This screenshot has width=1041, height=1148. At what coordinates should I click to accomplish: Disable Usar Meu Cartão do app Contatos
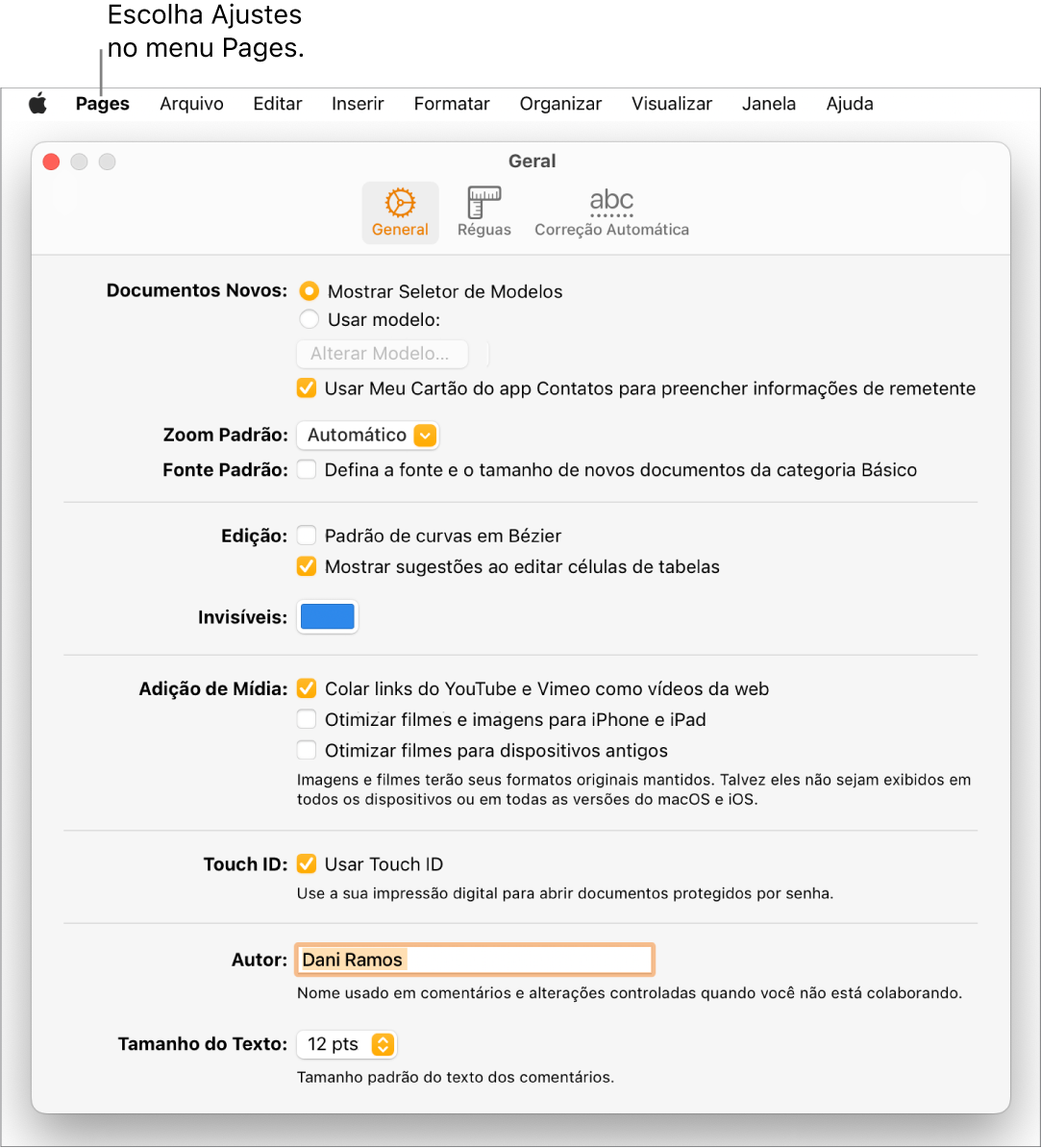click(307, 388)
